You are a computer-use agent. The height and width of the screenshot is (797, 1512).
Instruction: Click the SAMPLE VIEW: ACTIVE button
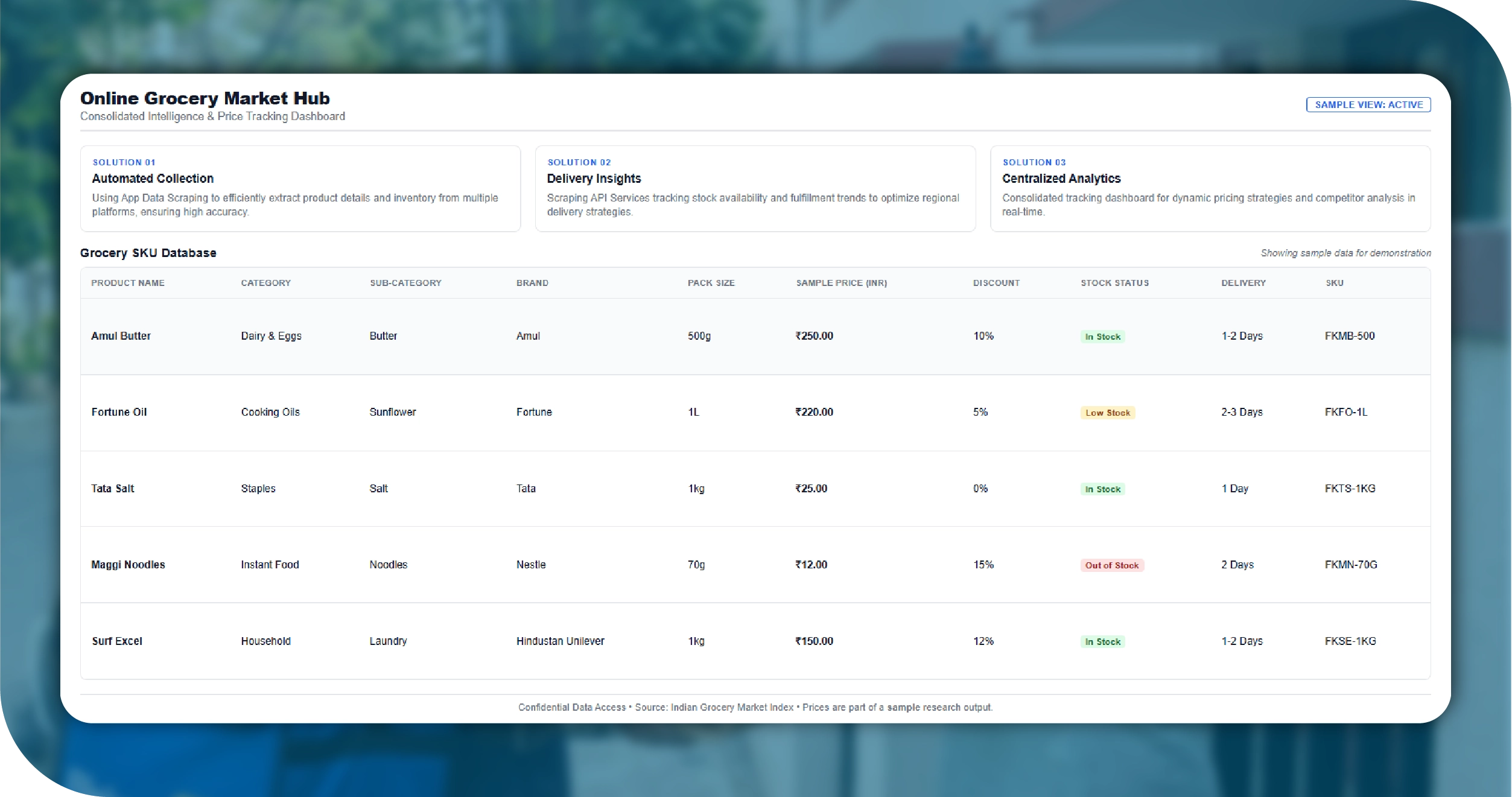(1367, 104)
